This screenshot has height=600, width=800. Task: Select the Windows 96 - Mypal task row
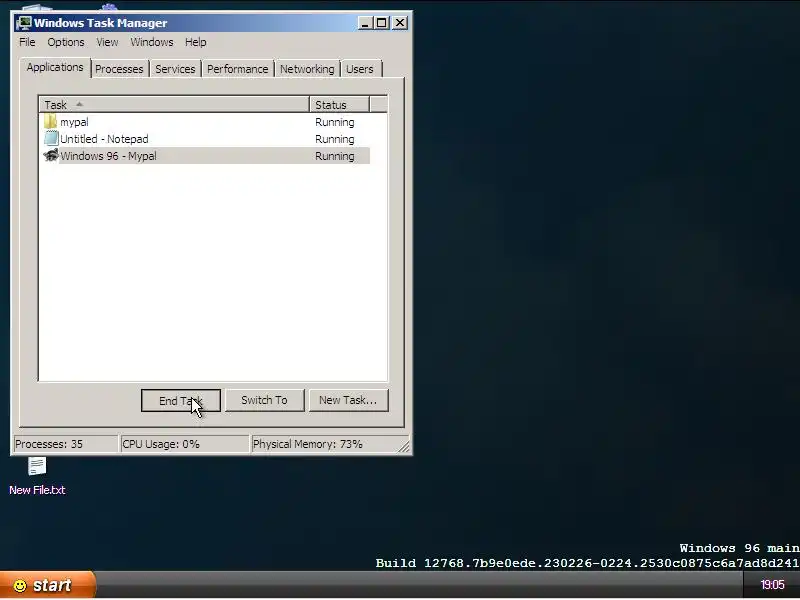click(207, 156)
